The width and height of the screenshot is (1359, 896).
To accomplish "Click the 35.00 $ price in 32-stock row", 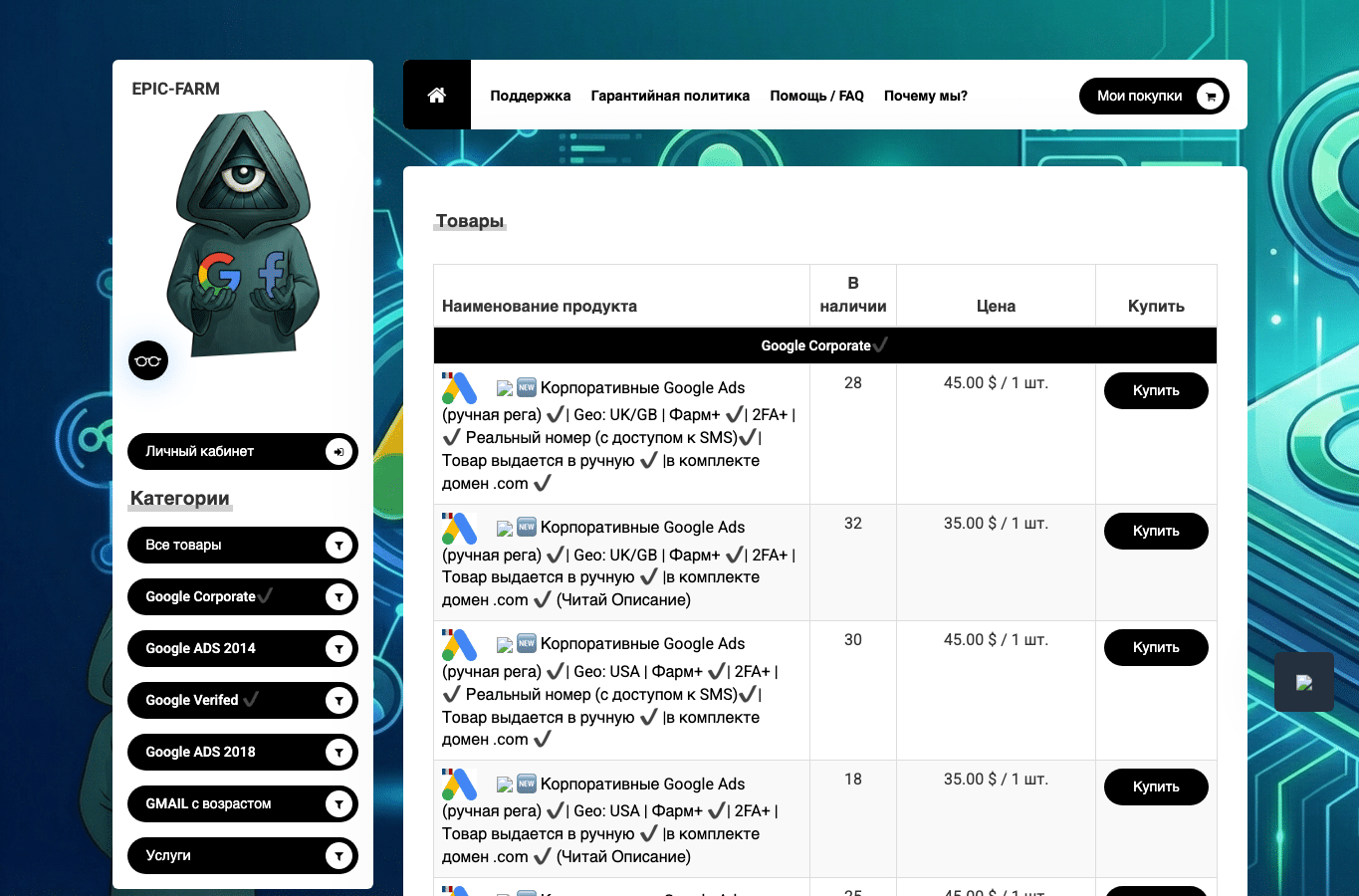I will click(996, 524).
